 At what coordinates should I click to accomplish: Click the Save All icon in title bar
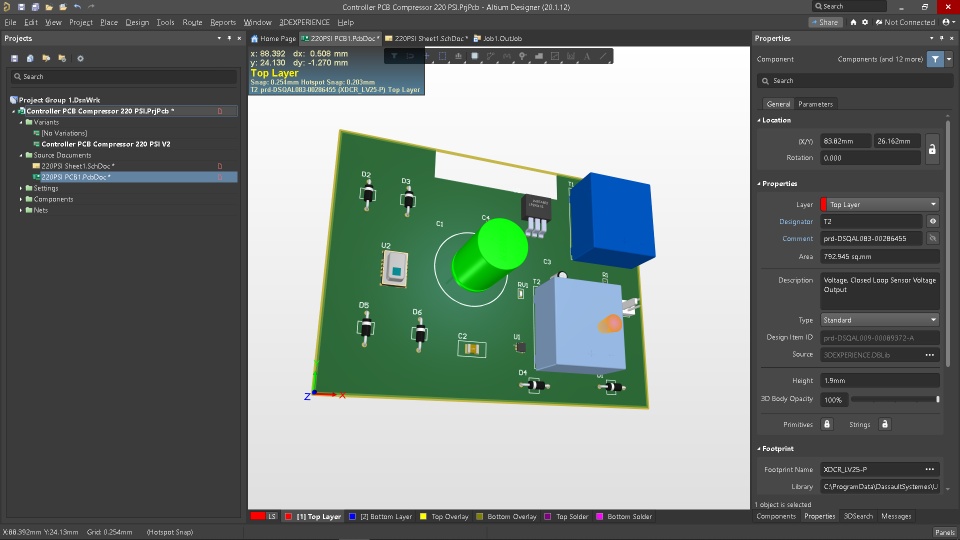35,7
